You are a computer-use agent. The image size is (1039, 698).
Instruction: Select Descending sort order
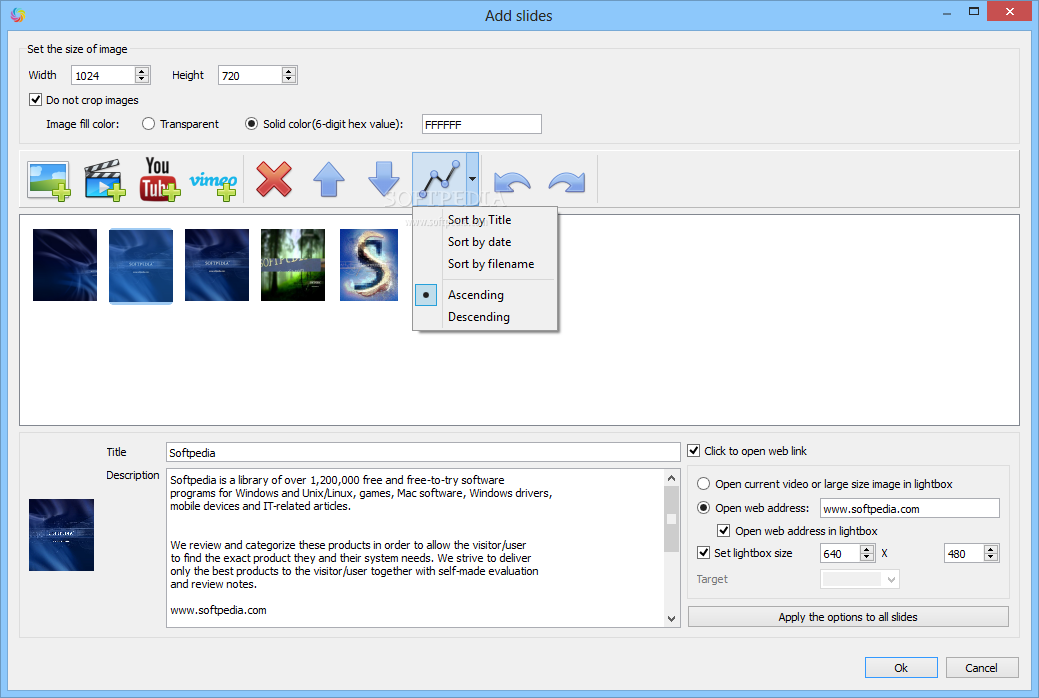coord(478,317)
